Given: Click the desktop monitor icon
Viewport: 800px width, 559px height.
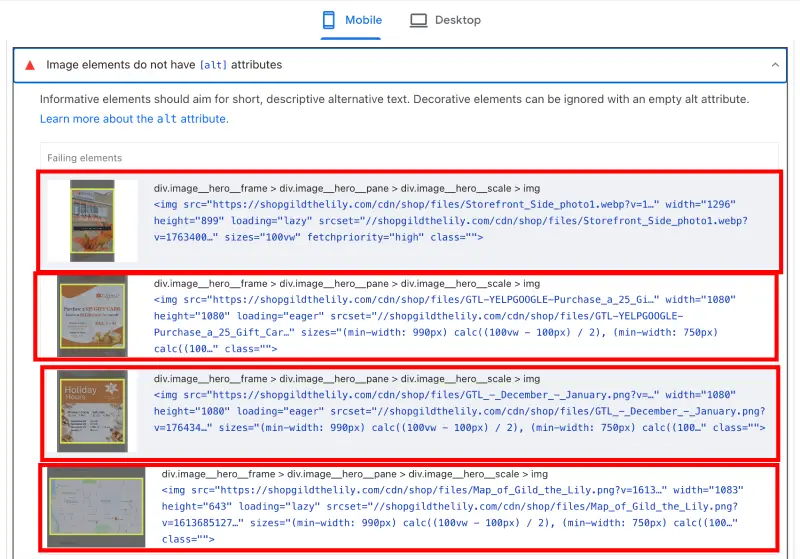Looking at the screenshot, I should pos(418,20).
